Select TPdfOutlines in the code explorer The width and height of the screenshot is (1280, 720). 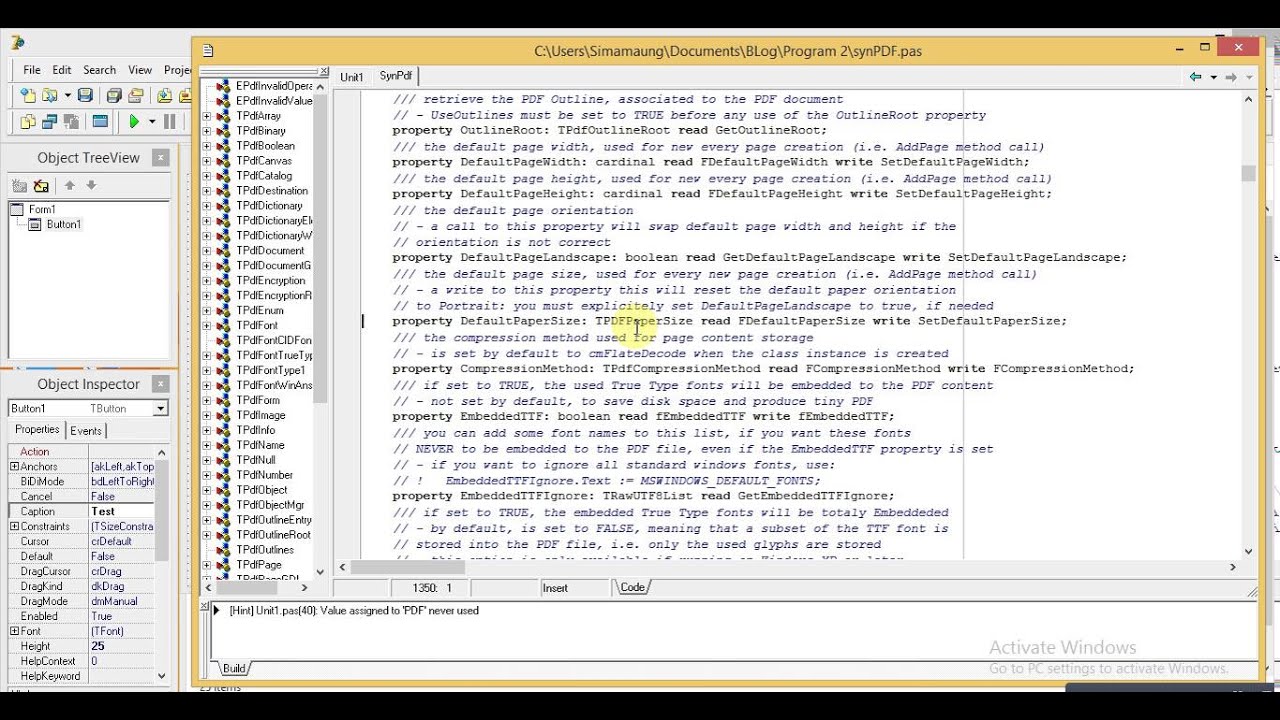[x=265, y=550]
